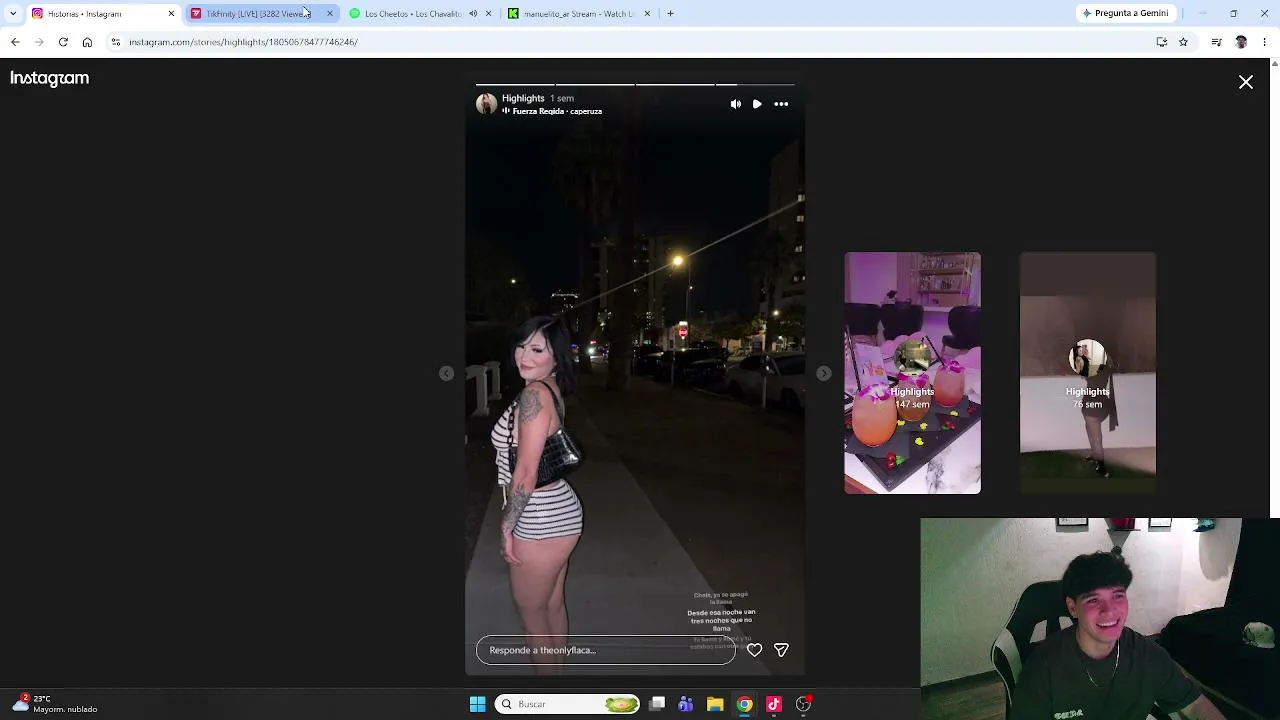This screenshot has height=720, width=1280.
Task: Install or cast with the address bar screen icon
Action: coord(1162,42)
